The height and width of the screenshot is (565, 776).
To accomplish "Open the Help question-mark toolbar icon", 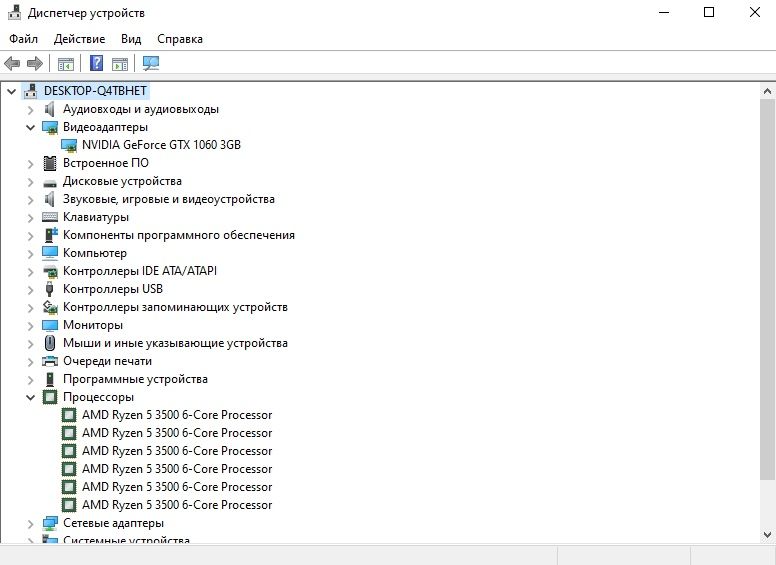I will click(x=97, y=63).
